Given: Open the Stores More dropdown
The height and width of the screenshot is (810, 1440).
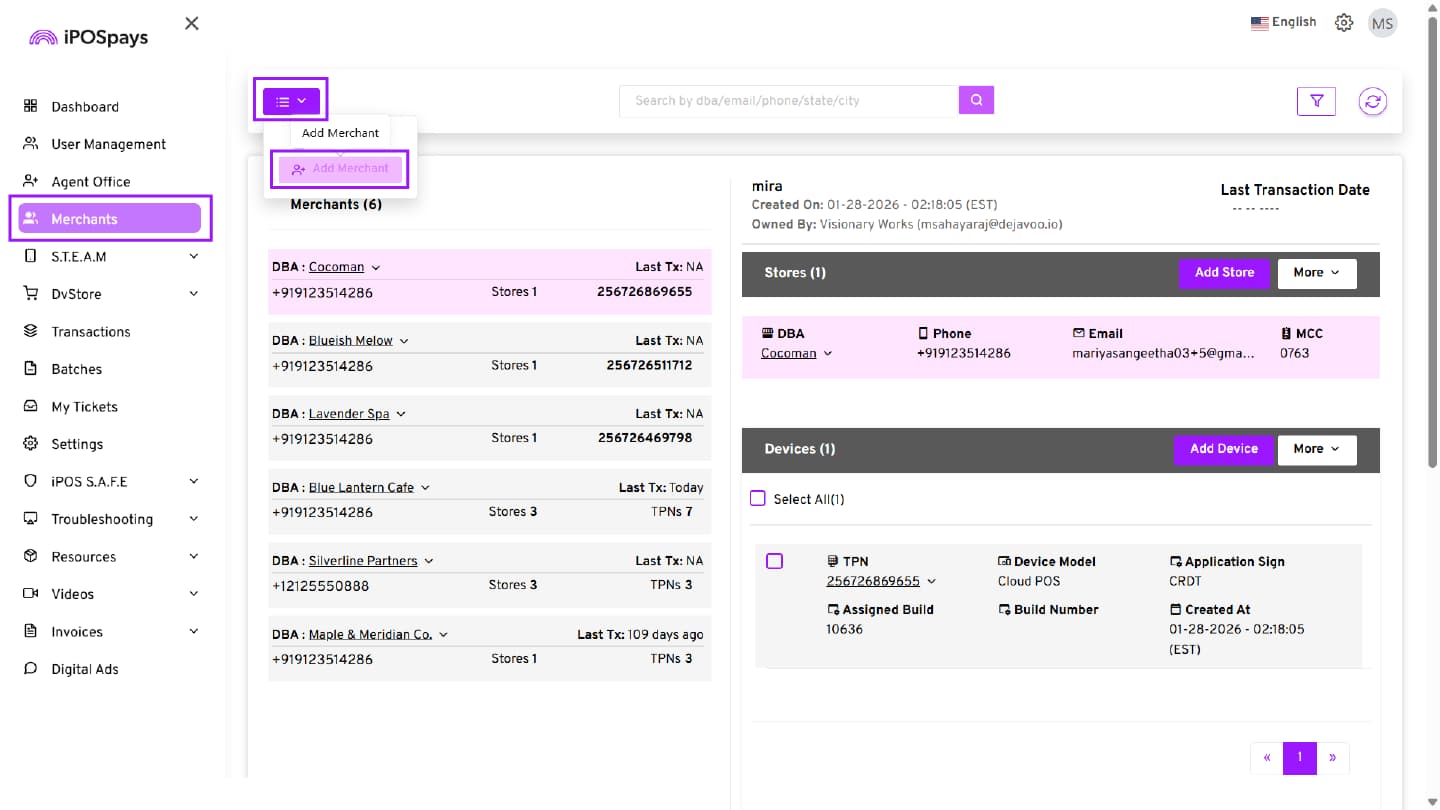Looking at the screenshot, I should tap(1316, 273).
